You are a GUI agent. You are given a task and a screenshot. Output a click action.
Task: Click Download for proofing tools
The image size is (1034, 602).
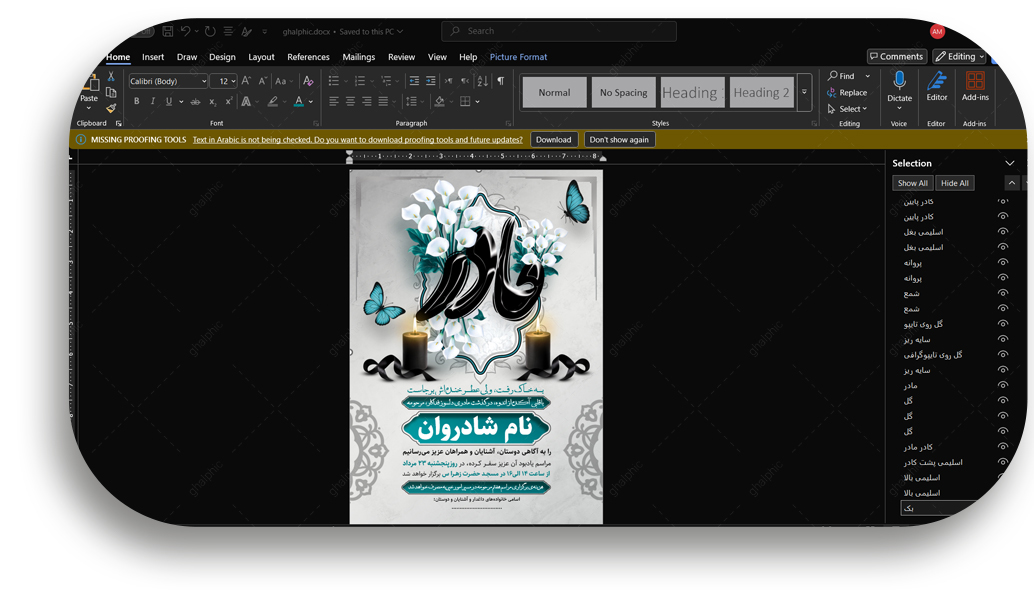tap(553, 140)
